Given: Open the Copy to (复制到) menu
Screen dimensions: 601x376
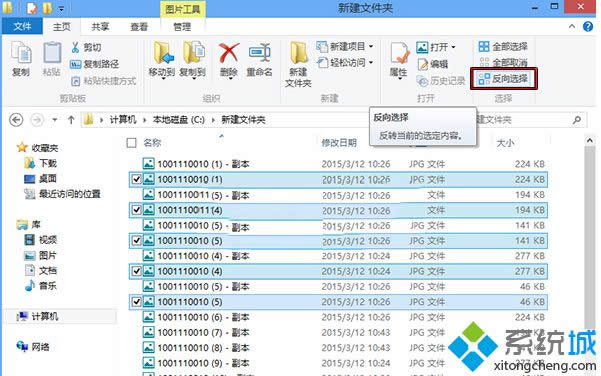Looking at the screenshot, I should pyautogui.click(x=193, y=60).
